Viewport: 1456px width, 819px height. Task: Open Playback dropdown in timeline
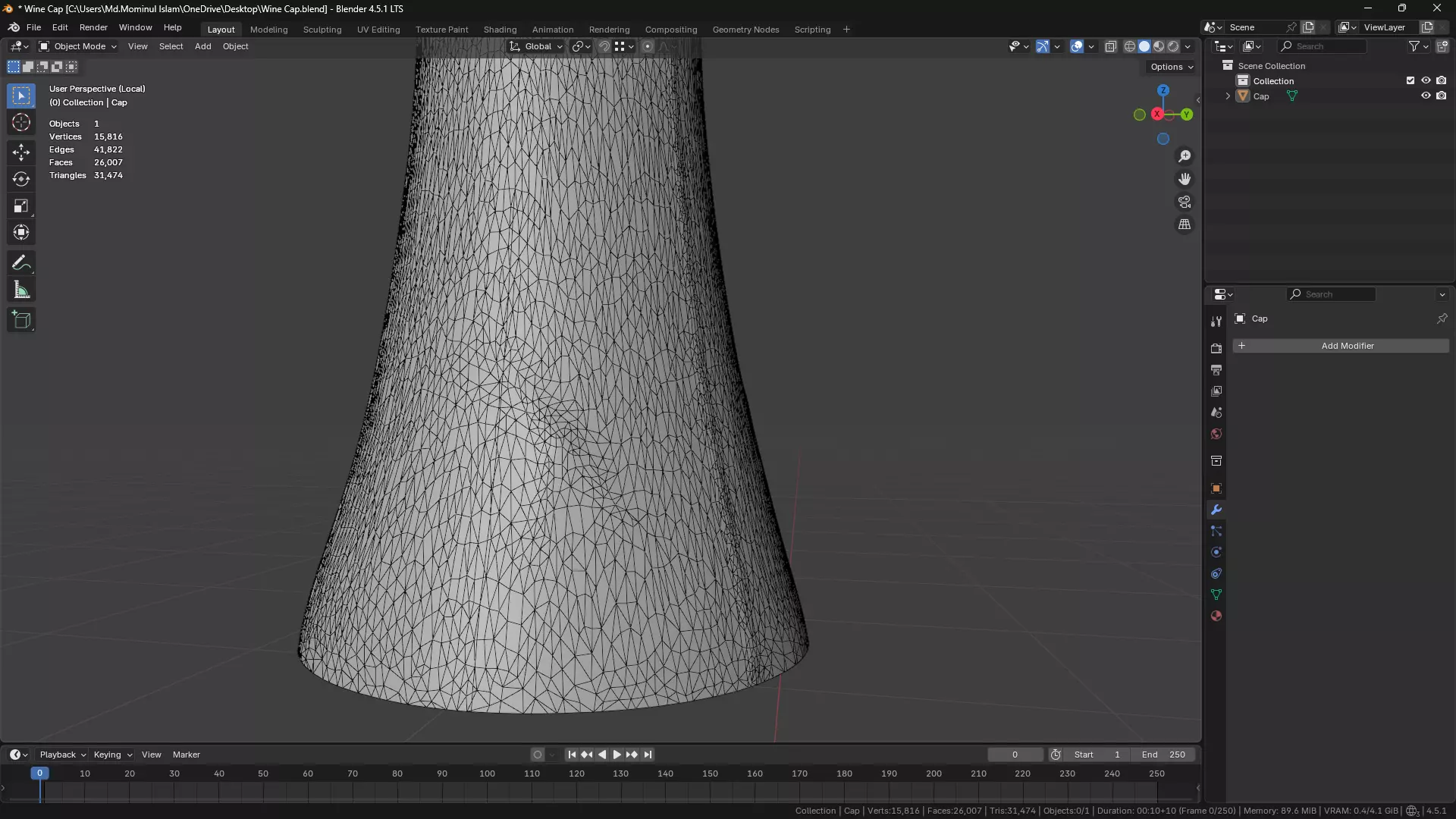pyautogui.click(x=62, y=755)
